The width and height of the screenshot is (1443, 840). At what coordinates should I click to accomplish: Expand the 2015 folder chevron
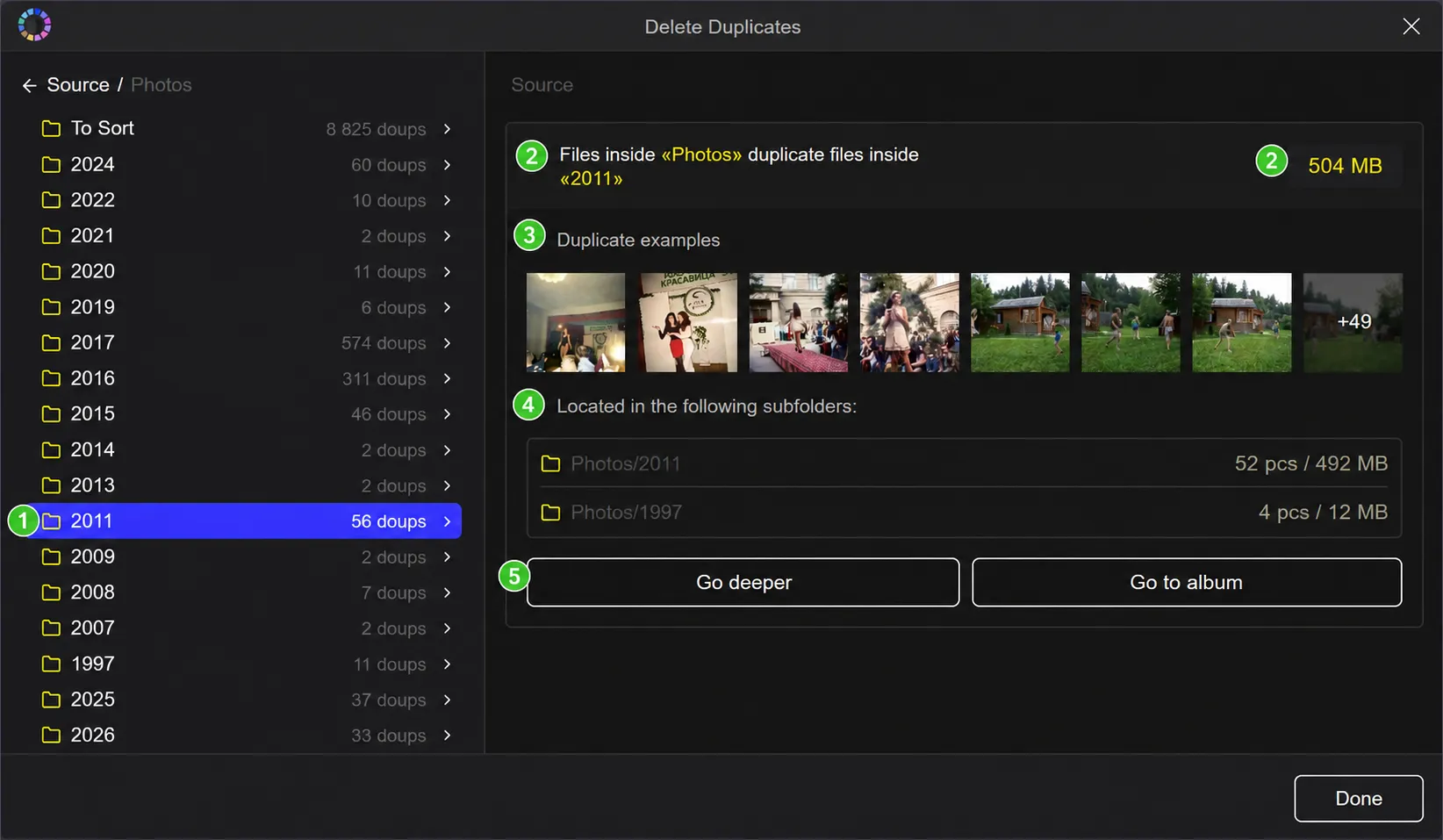click(x=447, y=414)
